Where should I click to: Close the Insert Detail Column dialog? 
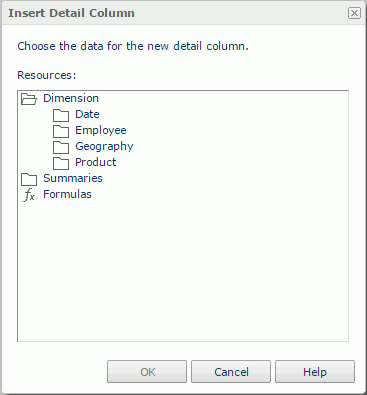tap(354, 13)
